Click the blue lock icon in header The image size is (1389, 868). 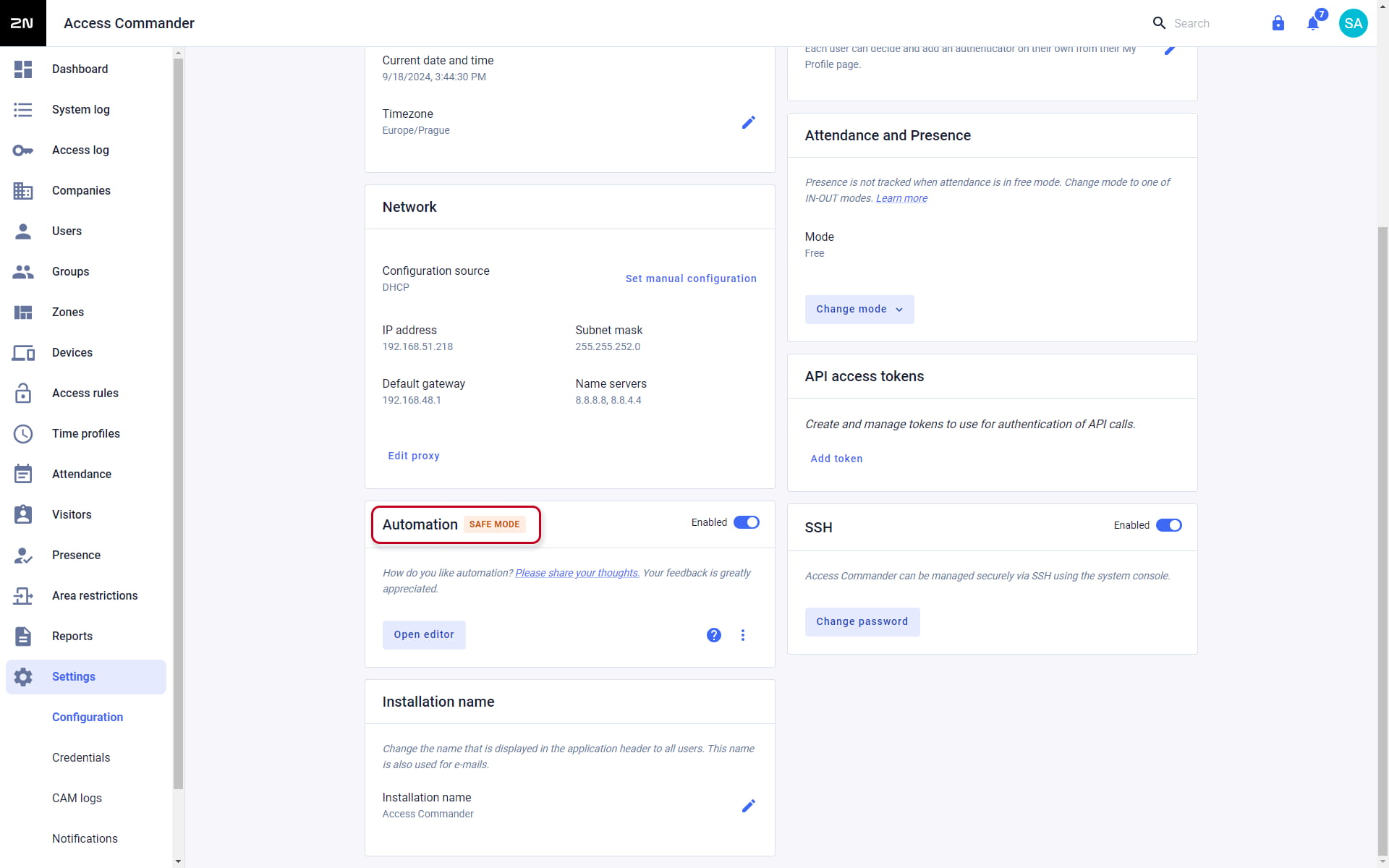(1278, 23)
